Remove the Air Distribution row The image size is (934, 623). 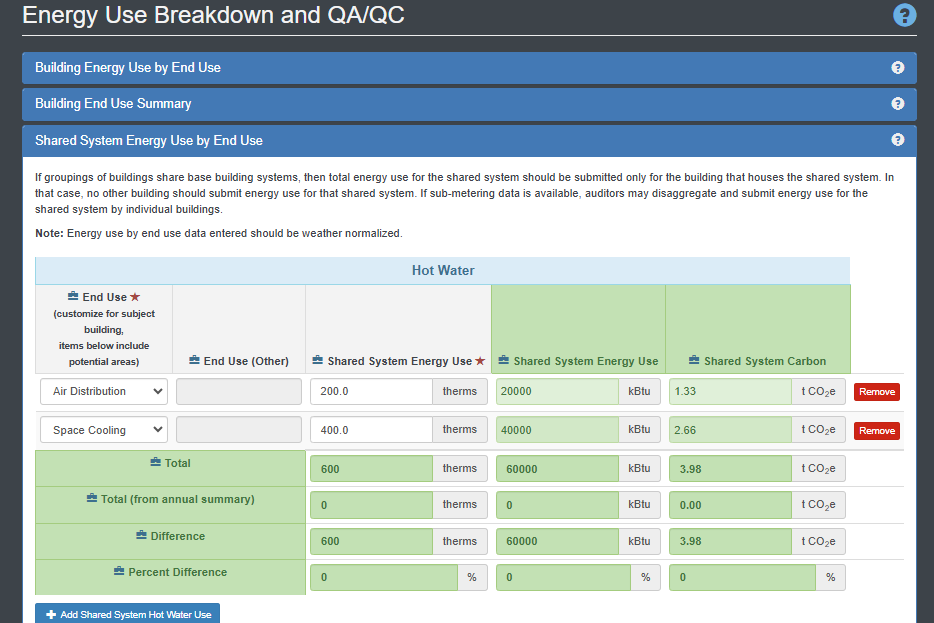[877, 392]
